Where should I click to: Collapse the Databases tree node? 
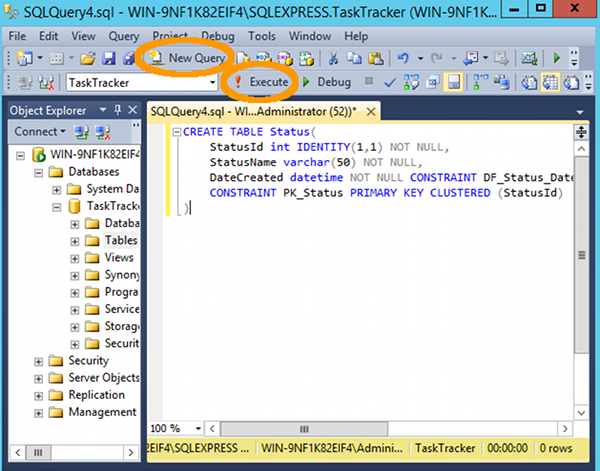39,173
